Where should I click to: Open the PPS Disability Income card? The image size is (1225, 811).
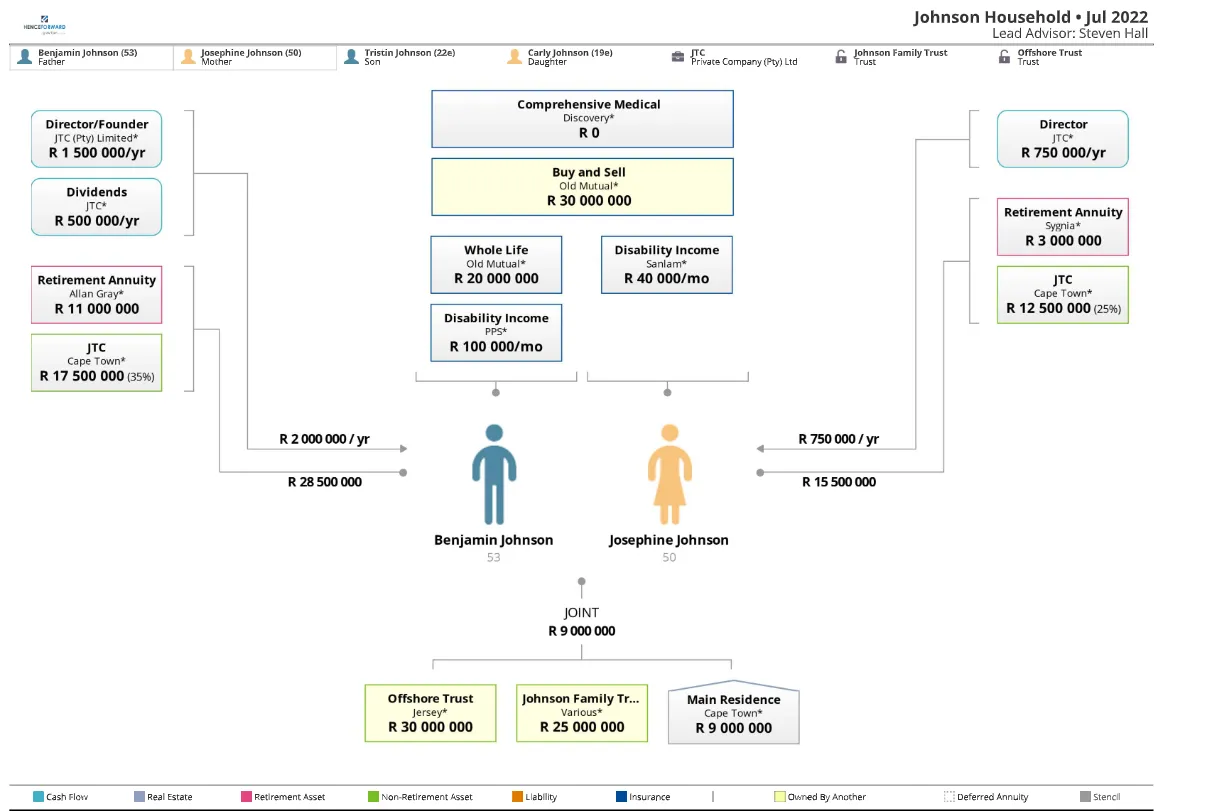click(496, 333)
